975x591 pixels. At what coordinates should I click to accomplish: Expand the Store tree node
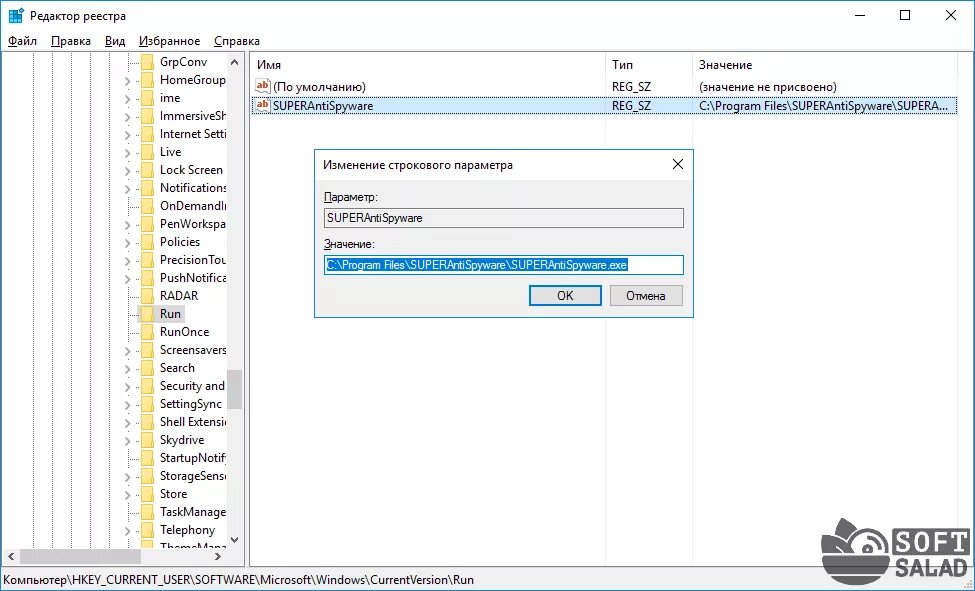pyautogui.click(x=127, y=495)
